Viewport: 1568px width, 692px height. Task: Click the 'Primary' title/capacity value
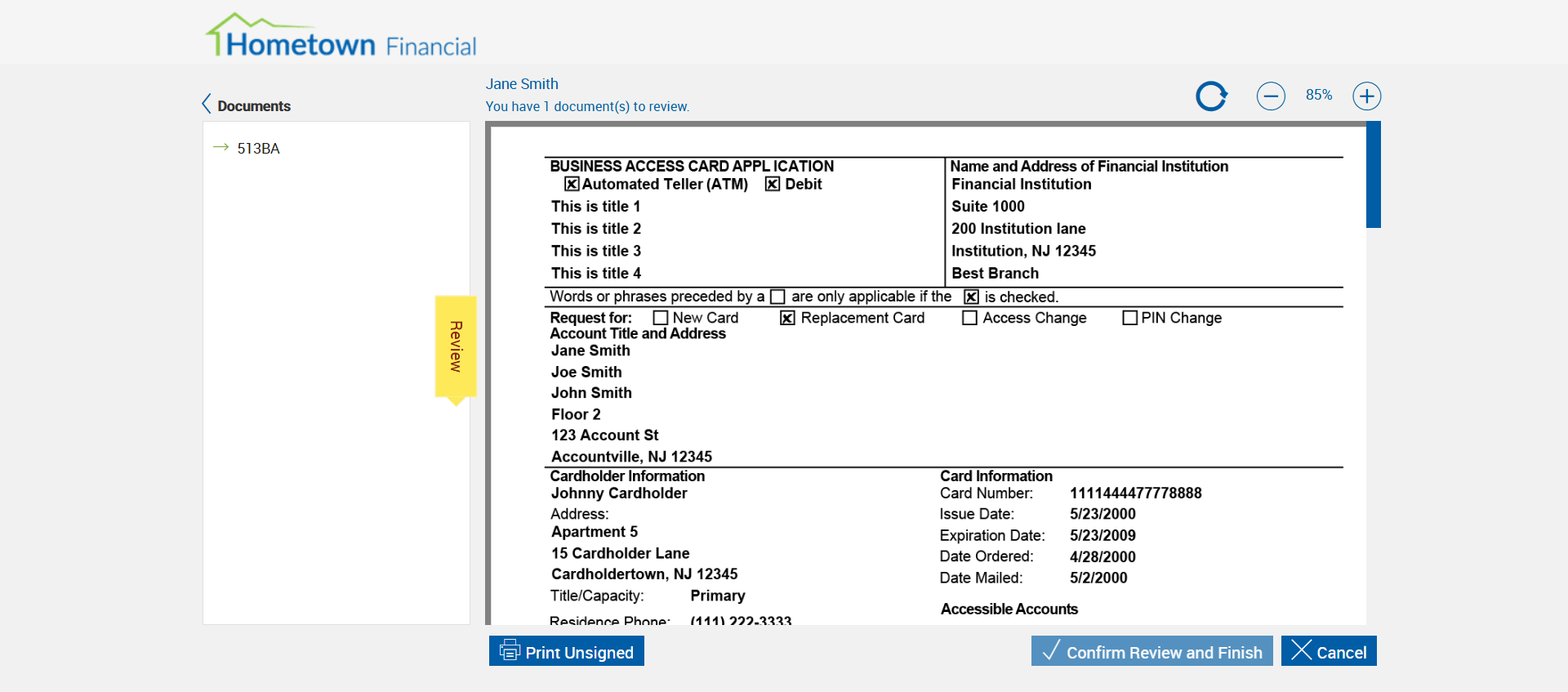click(718, 596)
